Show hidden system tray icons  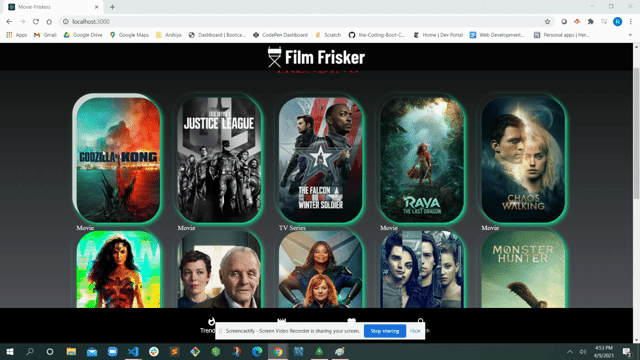pyautogui.click(x=570, y=351)
